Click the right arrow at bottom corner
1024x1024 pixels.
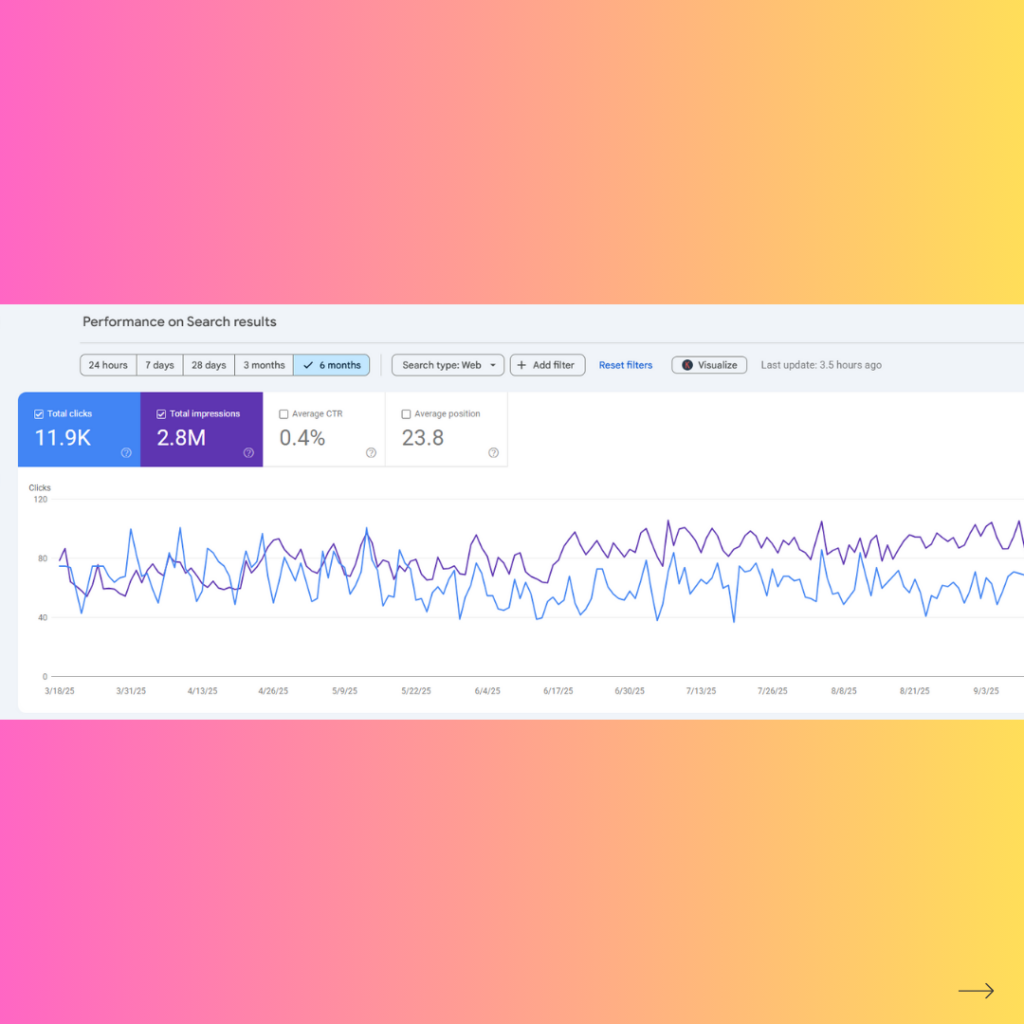pos(976,991)
